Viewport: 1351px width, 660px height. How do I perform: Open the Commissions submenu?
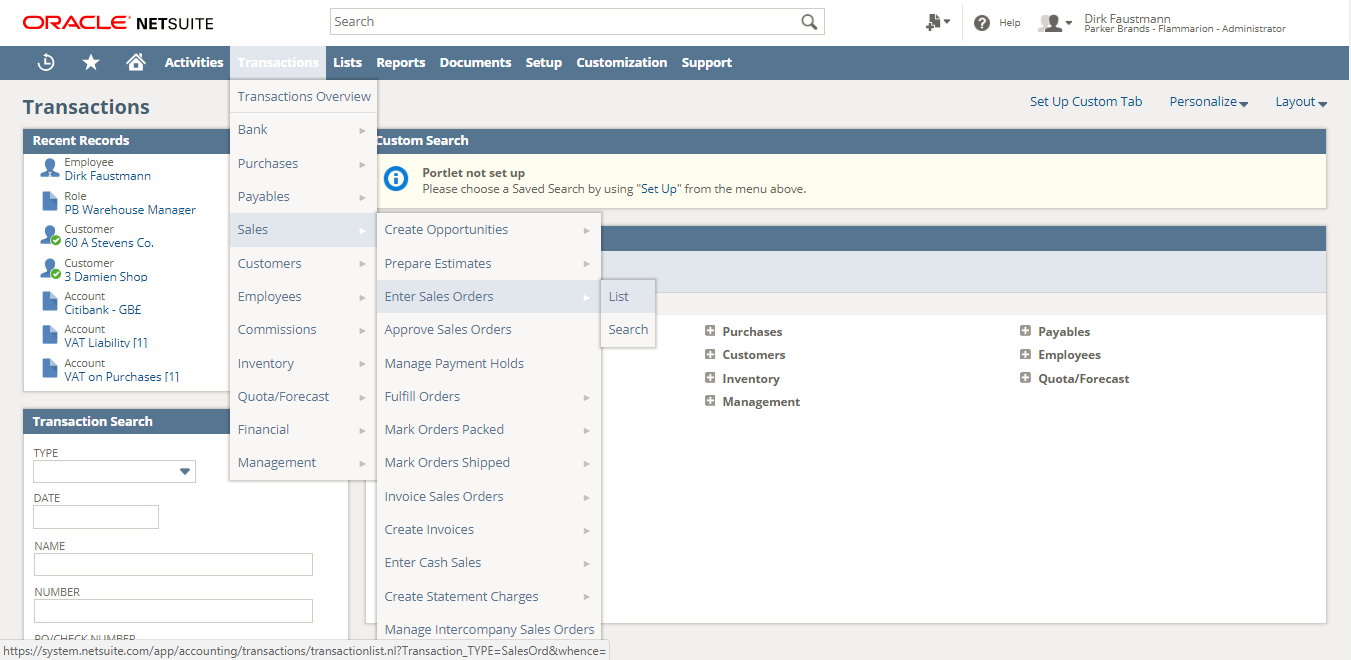[x=303, y=330]
